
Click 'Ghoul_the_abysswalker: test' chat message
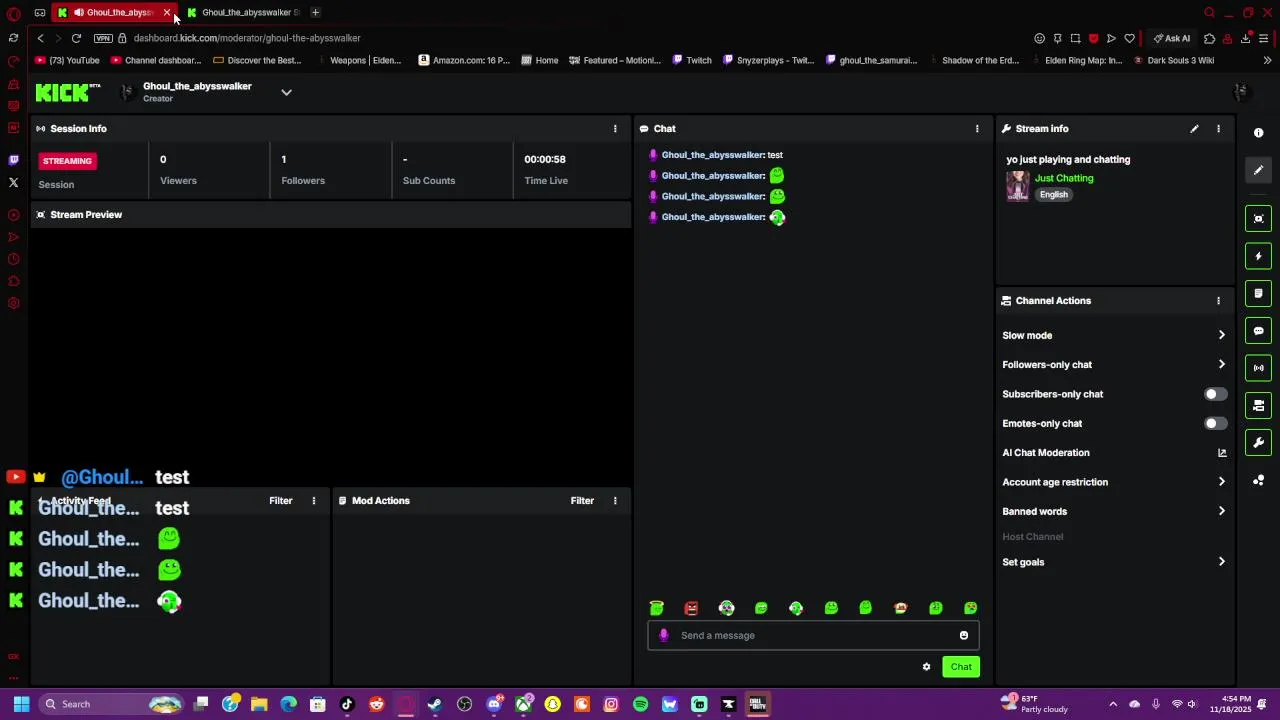point(716,155)
